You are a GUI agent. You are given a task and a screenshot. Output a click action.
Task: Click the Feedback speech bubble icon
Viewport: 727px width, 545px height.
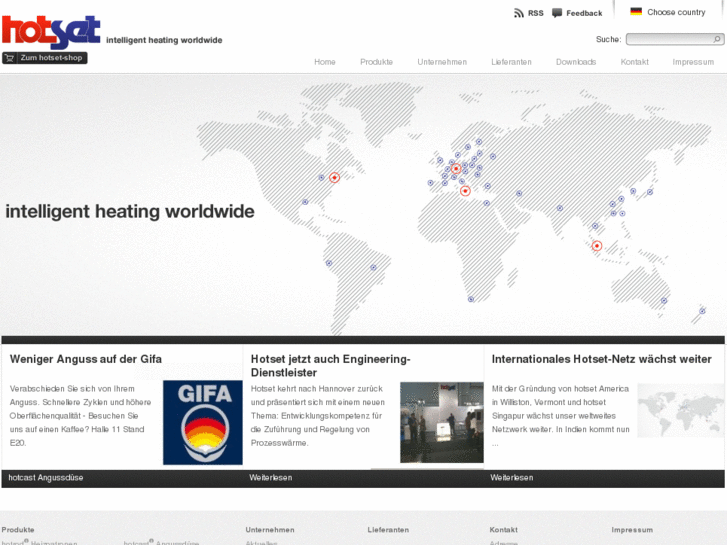[x=557, y=13]
